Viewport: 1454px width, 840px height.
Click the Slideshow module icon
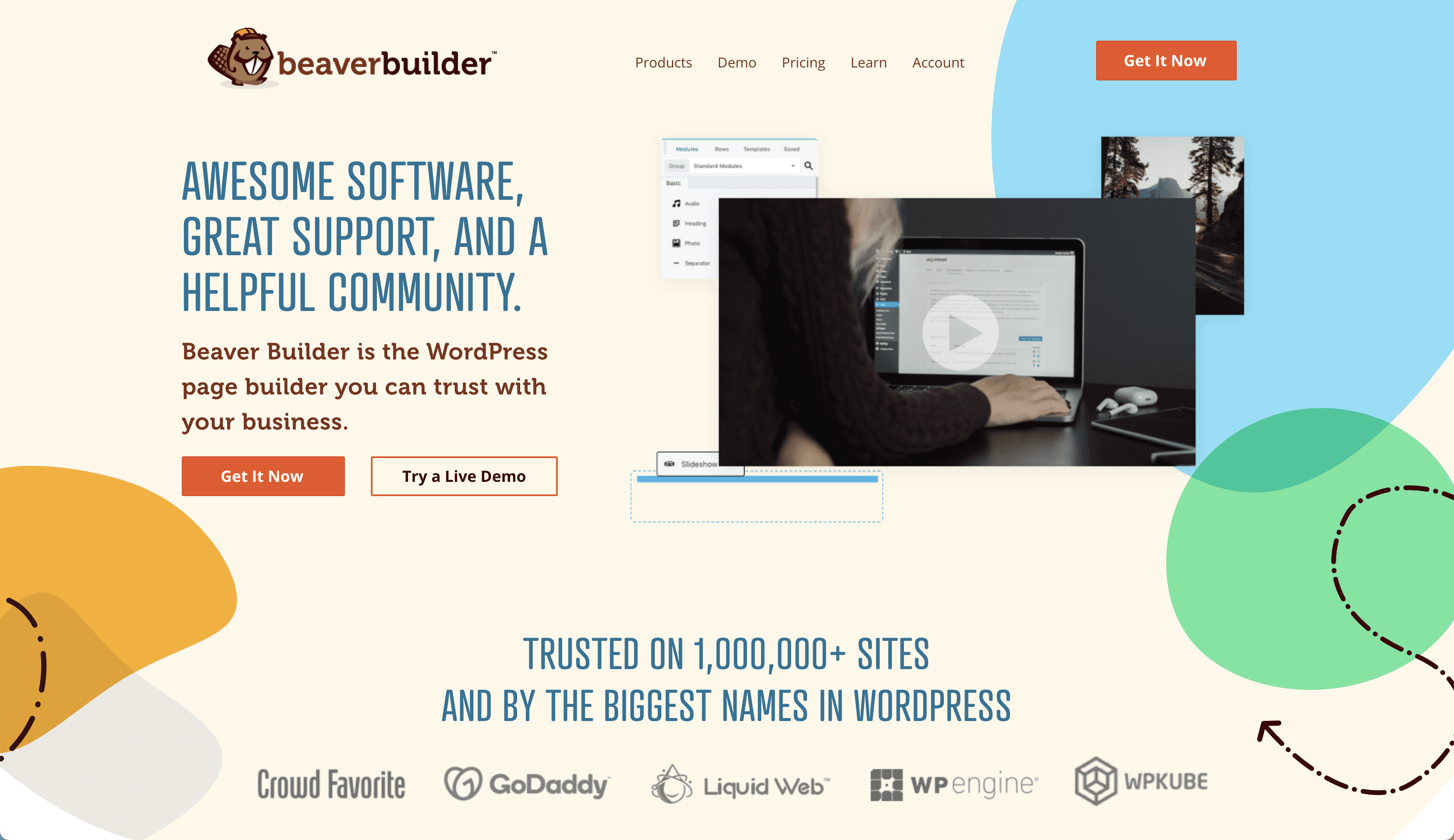(x=670, y=462)
